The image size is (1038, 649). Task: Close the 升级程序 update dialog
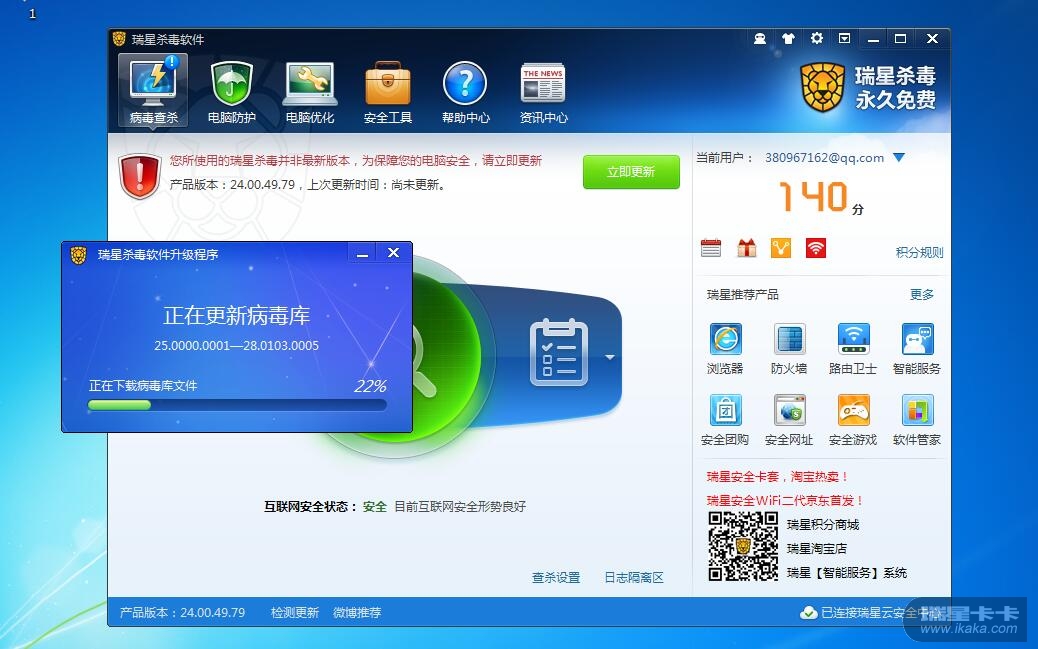click(393, 253)
